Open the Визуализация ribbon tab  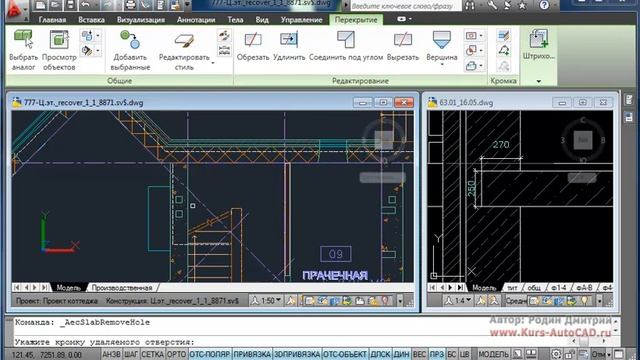(141, 20)
